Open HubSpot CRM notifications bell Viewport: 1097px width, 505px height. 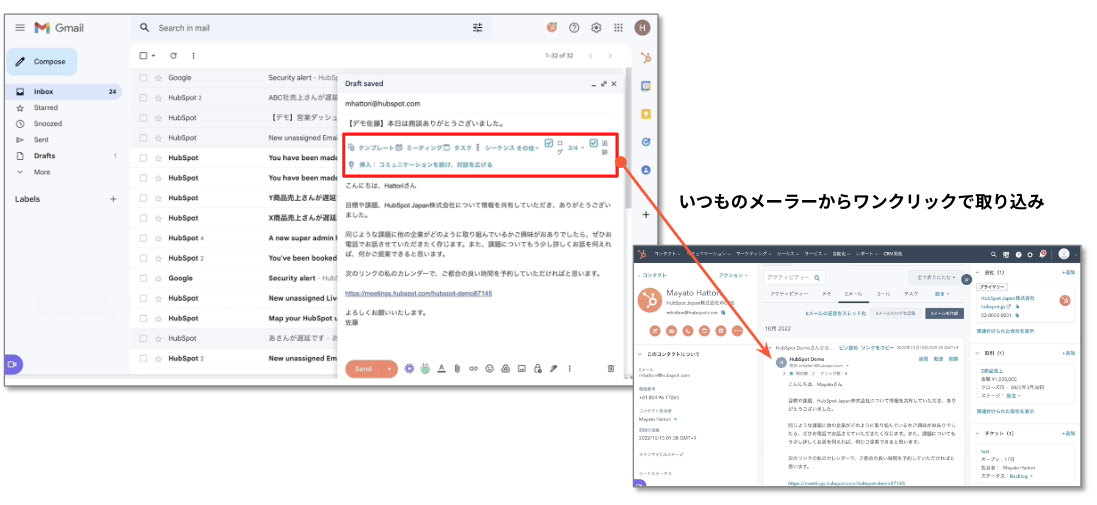(1043, 255)
